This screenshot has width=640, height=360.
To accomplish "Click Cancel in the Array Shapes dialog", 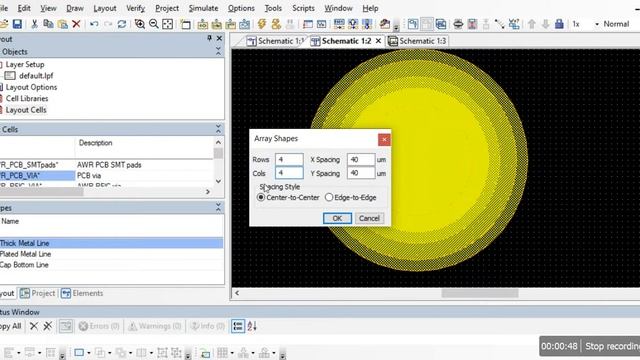I will 369,218.
